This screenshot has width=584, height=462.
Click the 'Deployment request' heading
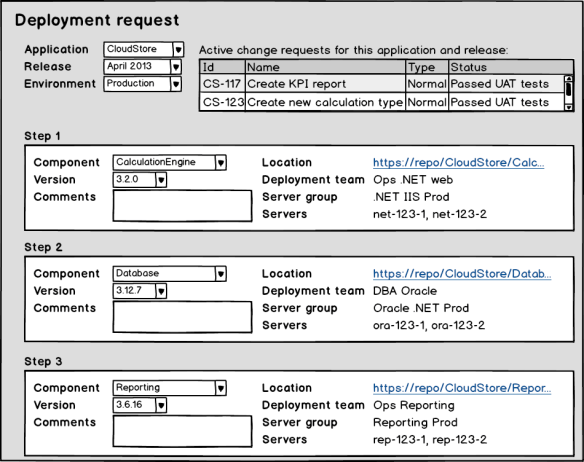[x=97, y=20]
